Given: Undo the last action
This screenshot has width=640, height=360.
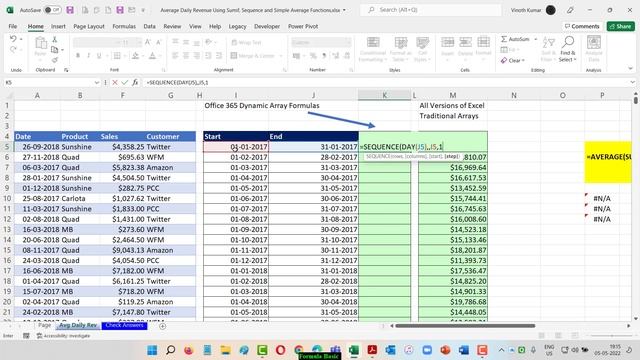Looking at the screenshot, I should pos(13,39).
